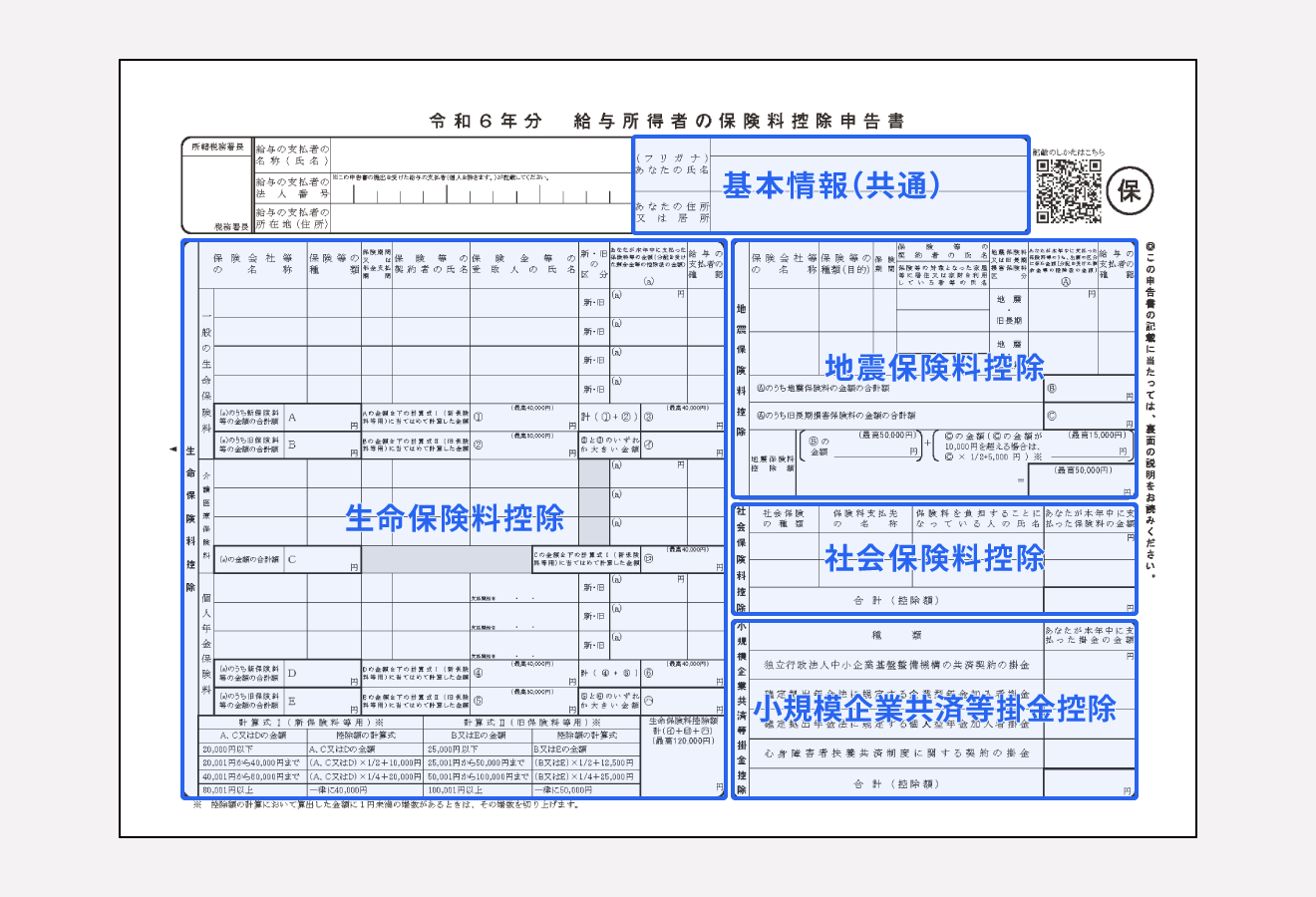The height and width of the screenshot is (897, 1316).
Task: Click the ④ amount cell
Action: coord(524,673)
